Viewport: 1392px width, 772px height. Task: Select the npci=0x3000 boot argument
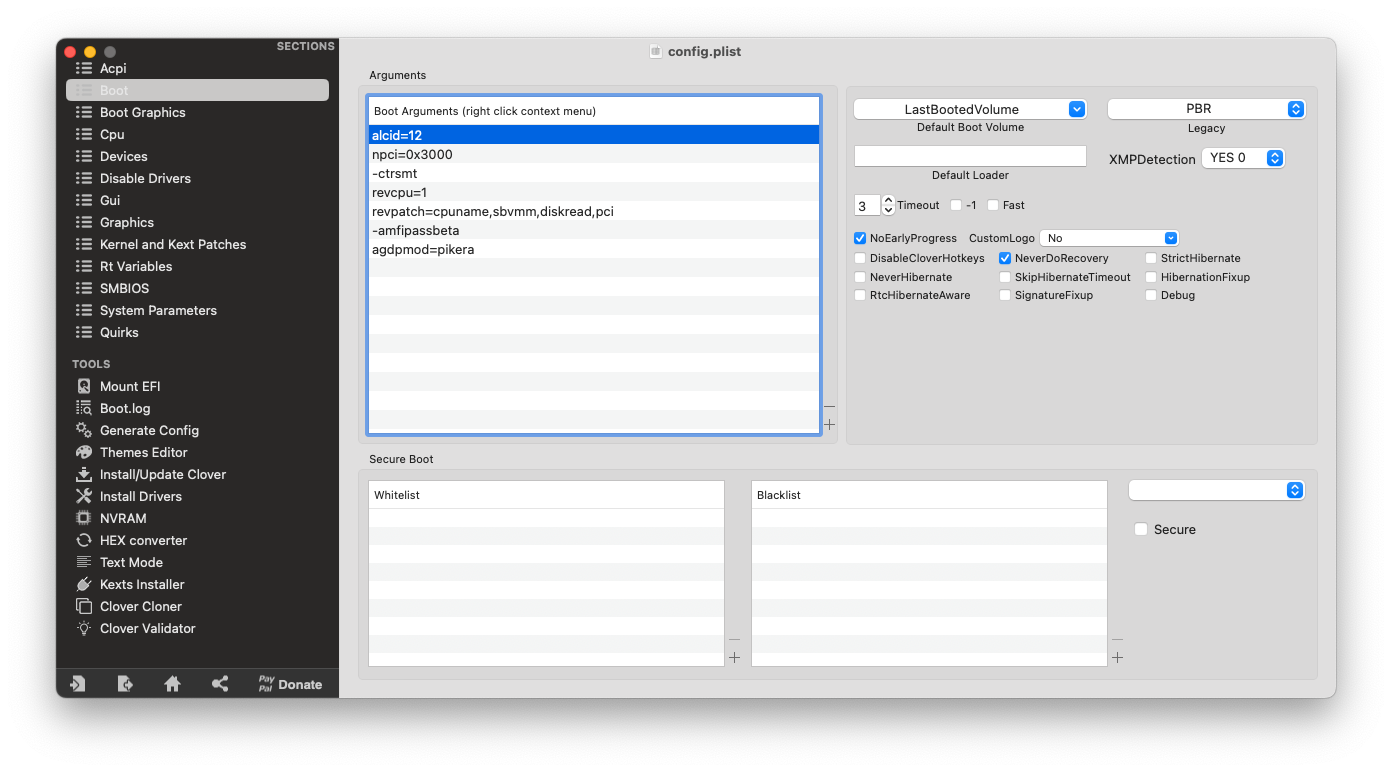594,154
